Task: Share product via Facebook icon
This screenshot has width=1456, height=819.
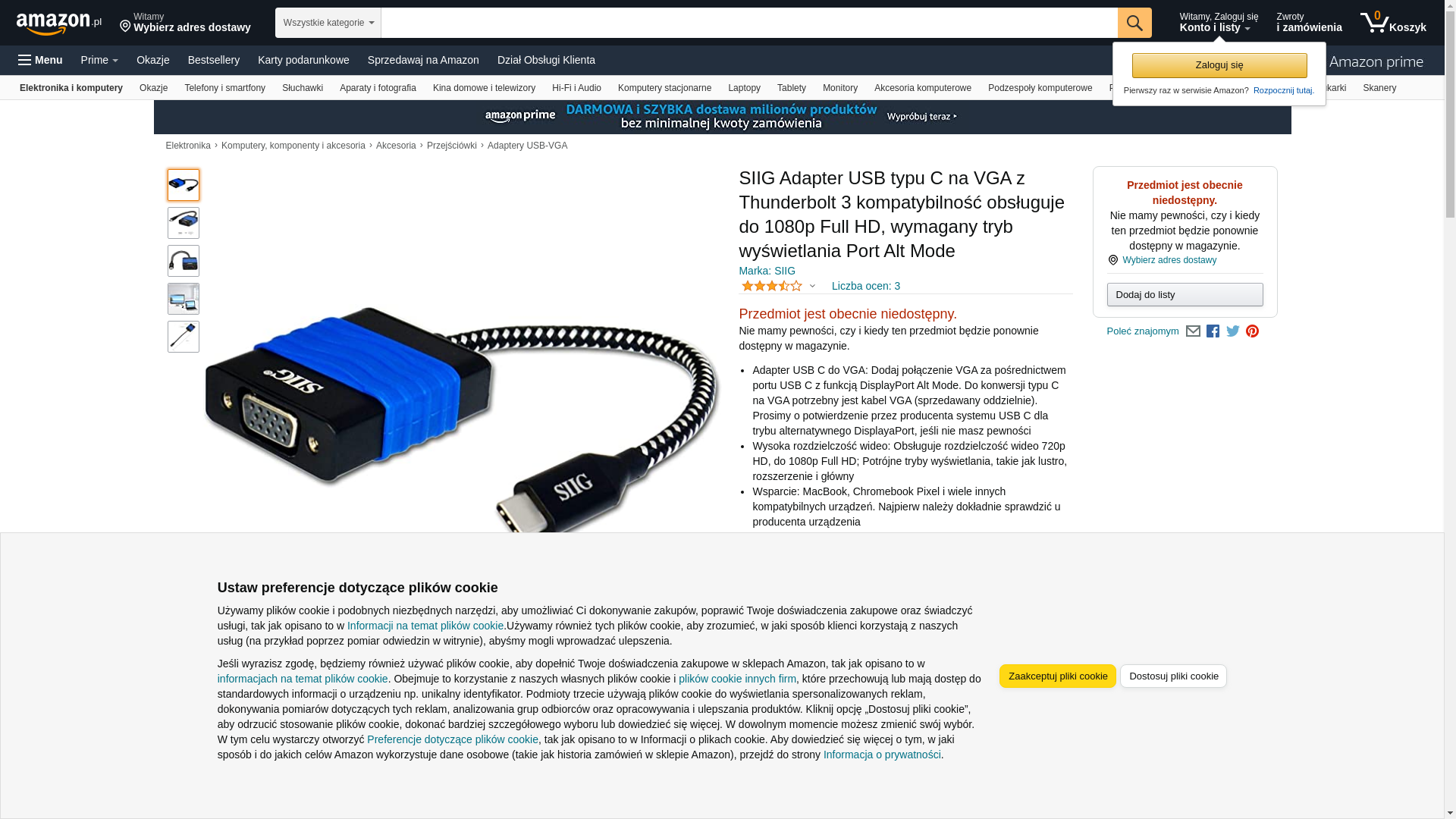Action: tap(1213, 331)
